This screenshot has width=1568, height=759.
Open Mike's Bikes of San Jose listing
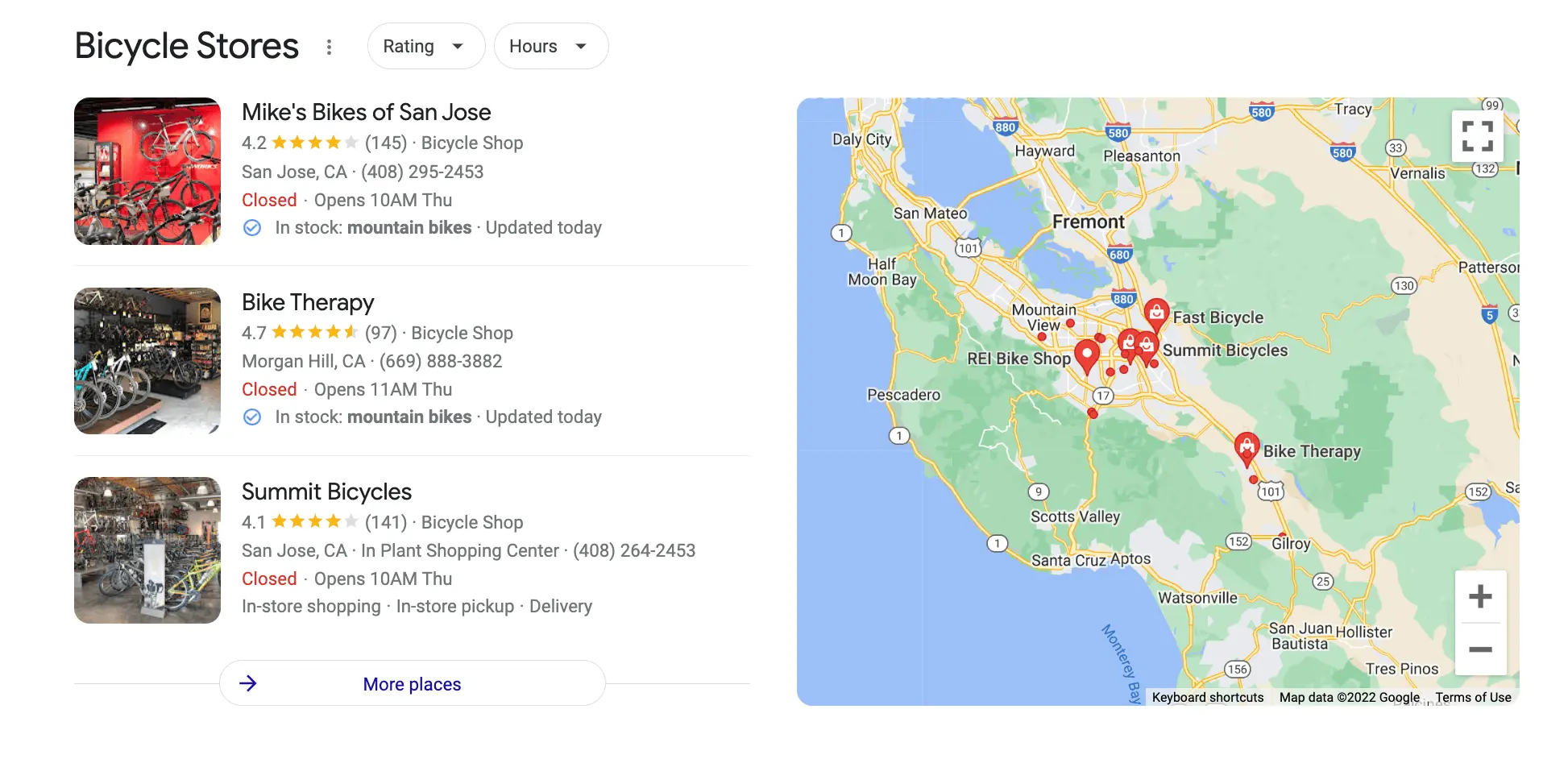pyautogui.click(x=367, y=112)
